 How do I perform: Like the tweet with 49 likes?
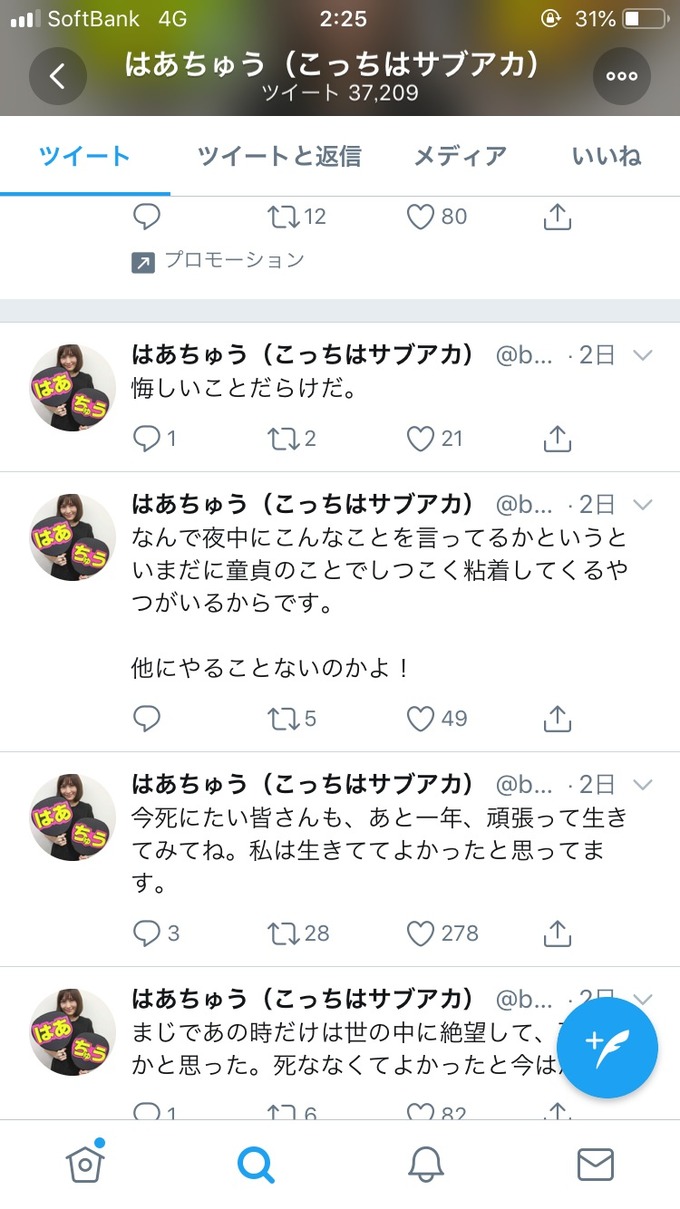point(420,718)
